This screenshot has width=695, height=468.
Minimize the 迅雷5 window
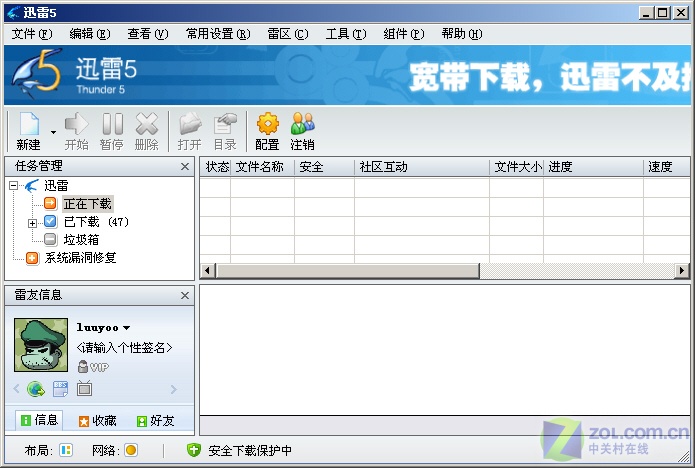646,13
